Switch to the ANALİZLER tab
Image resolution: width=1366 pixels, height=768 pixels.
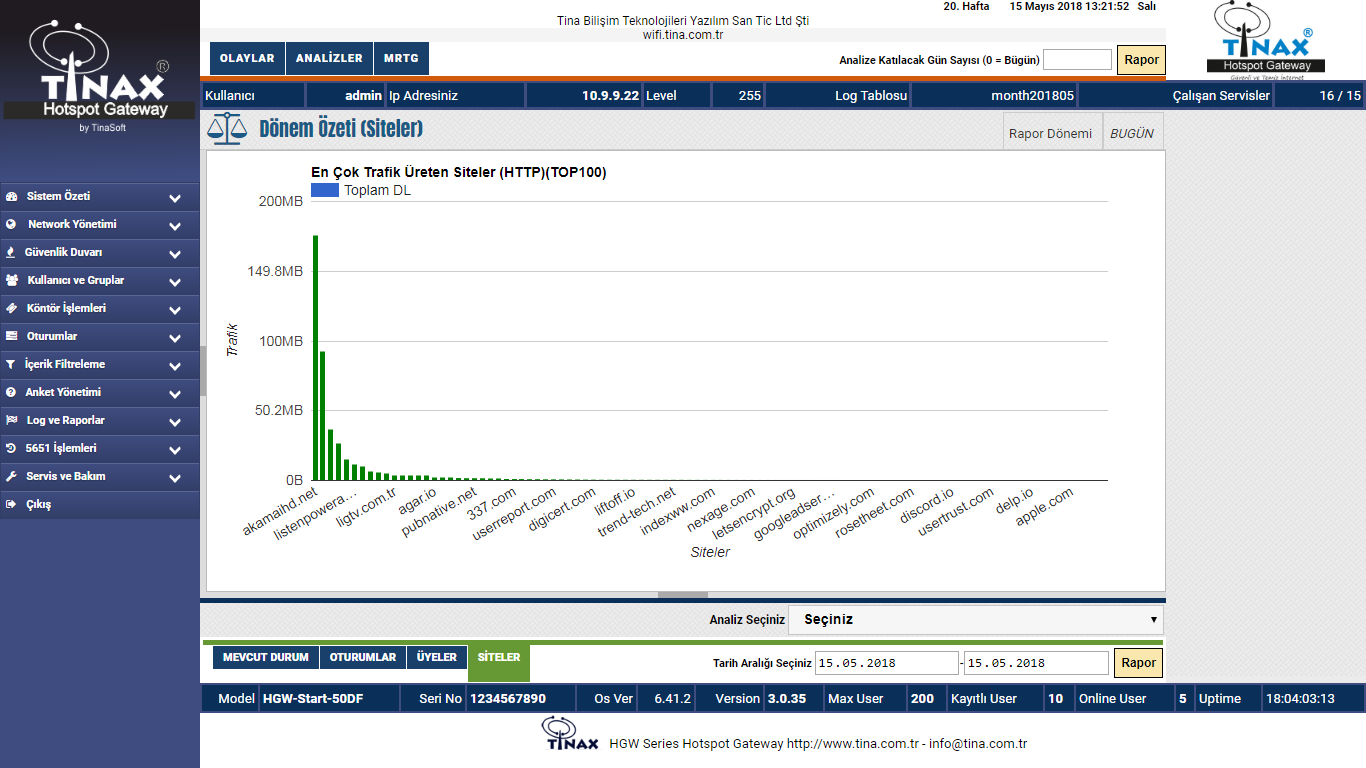(329, 59)
